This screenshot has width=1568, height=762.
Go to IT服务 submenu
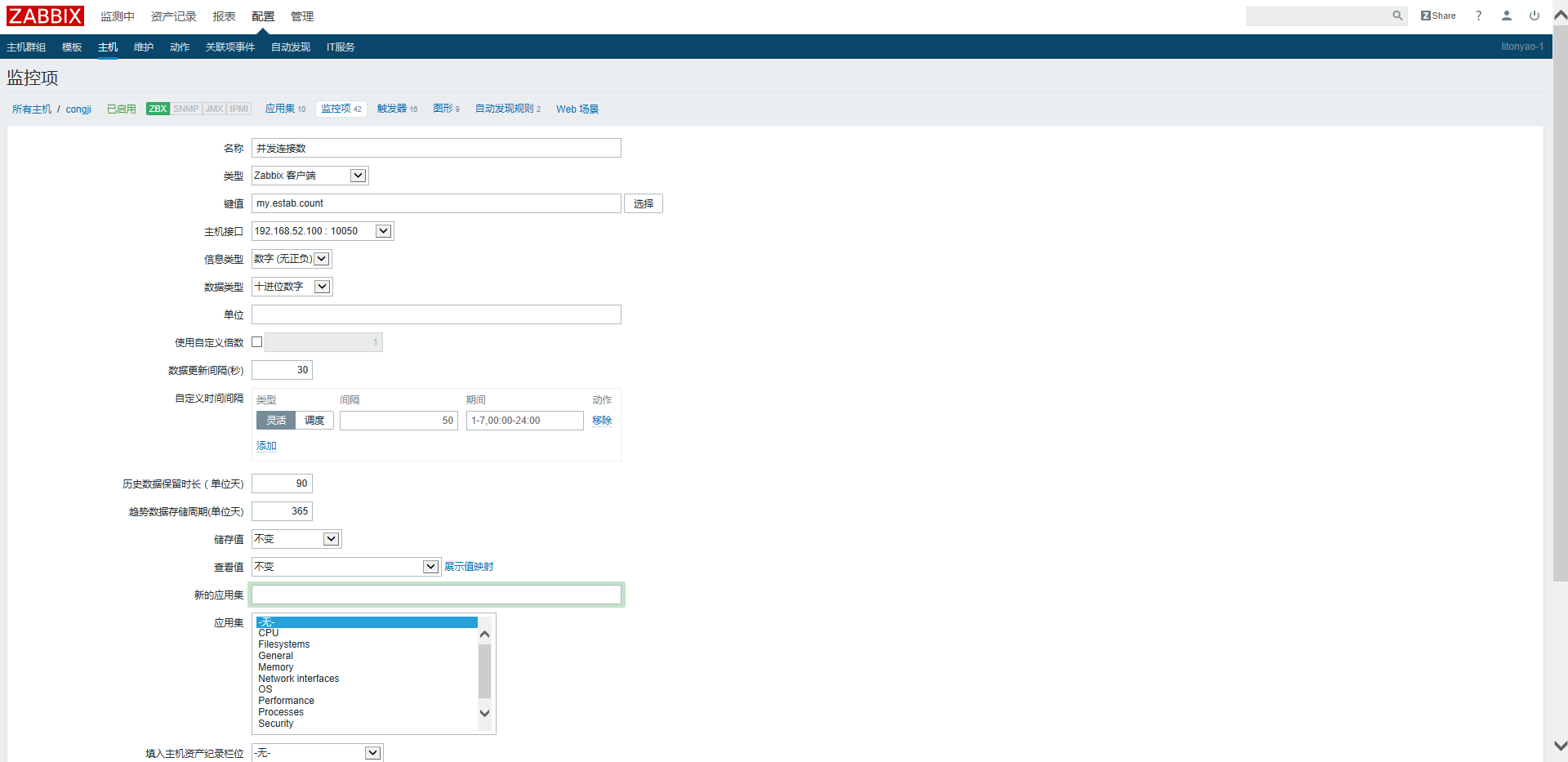[341, 47]
